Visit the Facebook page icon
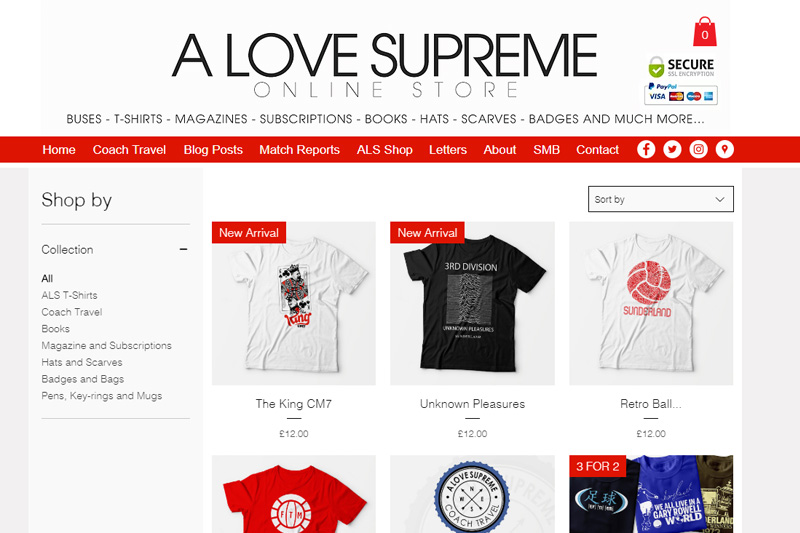This screenshot has width=800, height=533. (x=646, y=149)
